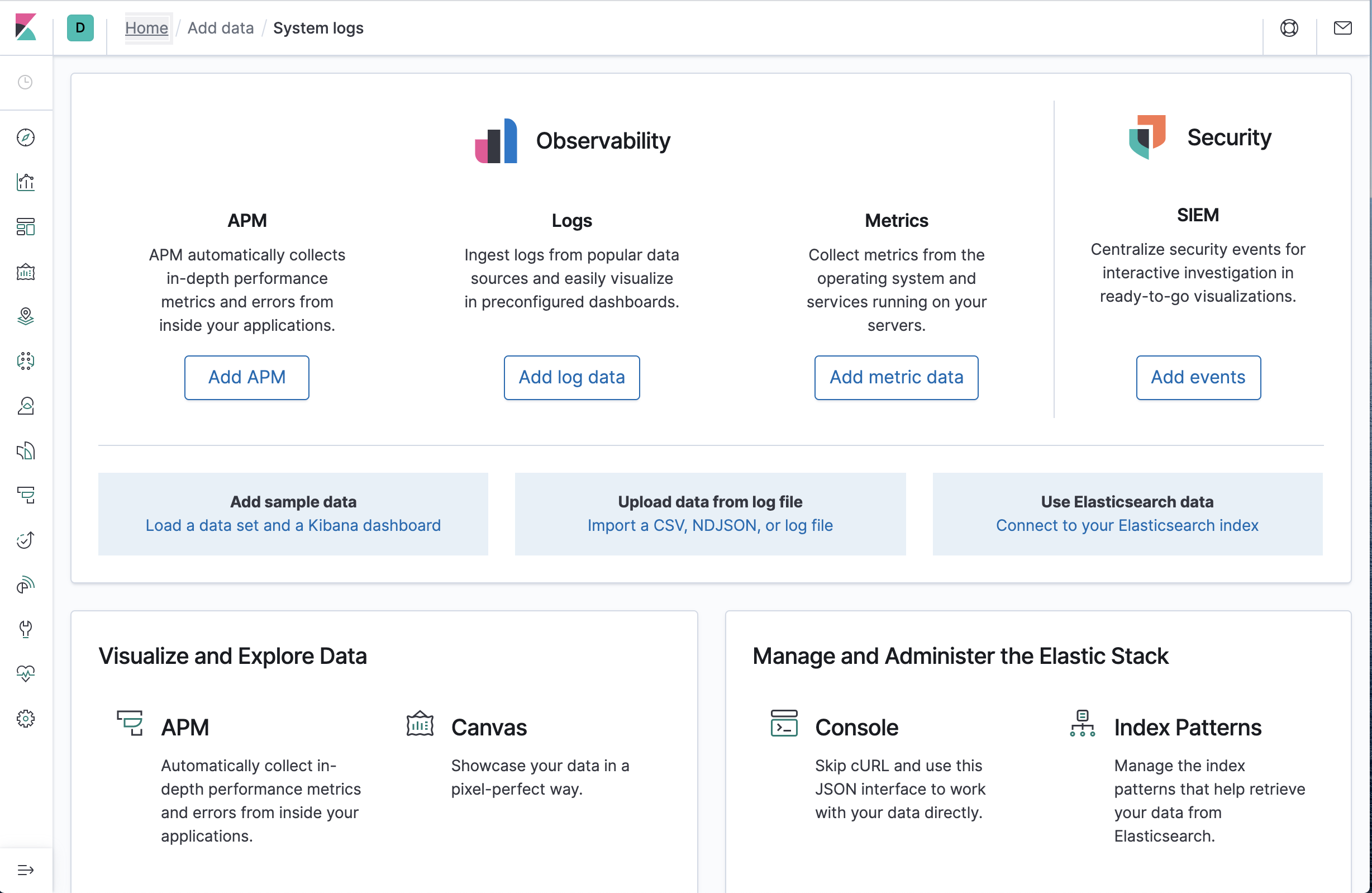Expand the side navigation menu

[25, 870]
